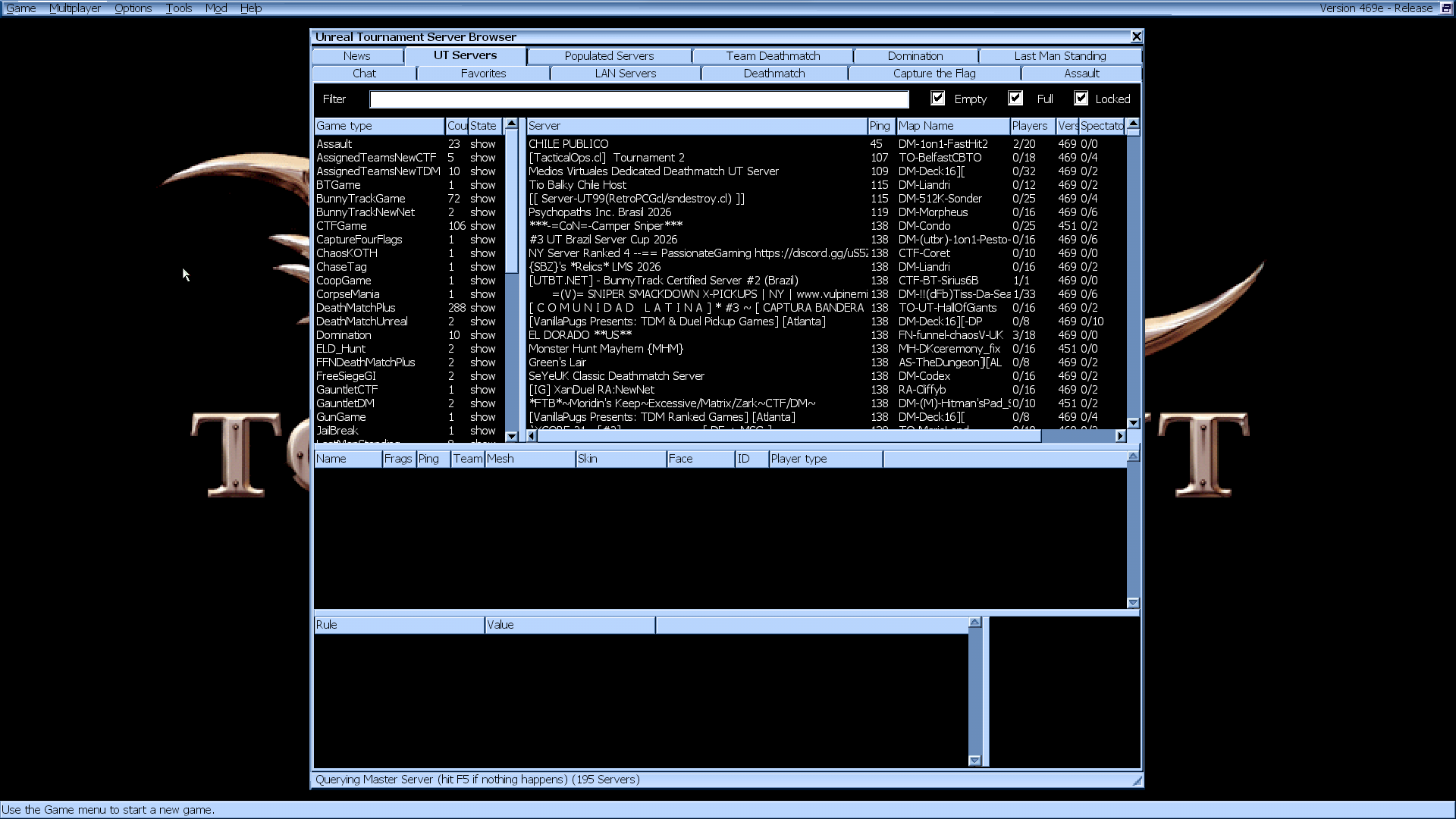
Task: Open the Game menu
Action: tap(20, 8)
